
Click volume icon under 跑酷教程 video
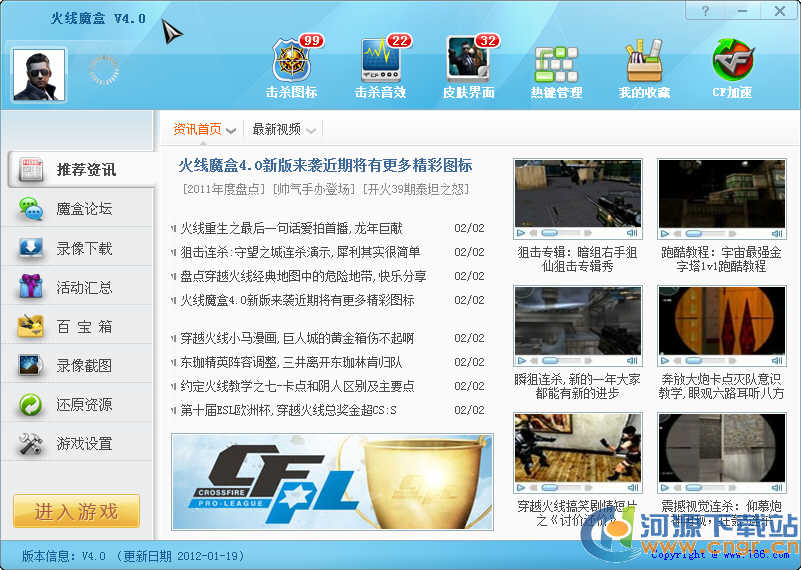777,233
